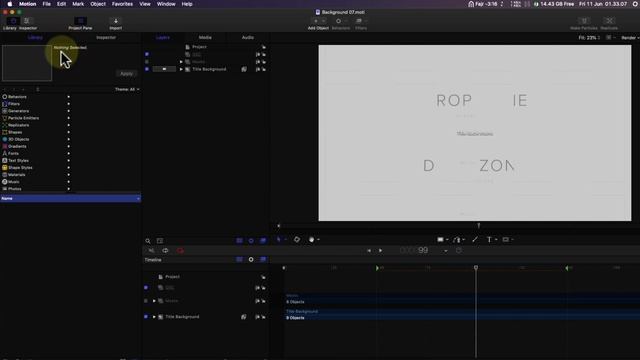The height and width of the screenshot is (360, 640).
Task: Expand Title Background group in Layers list
Action: tap(181, 69)
